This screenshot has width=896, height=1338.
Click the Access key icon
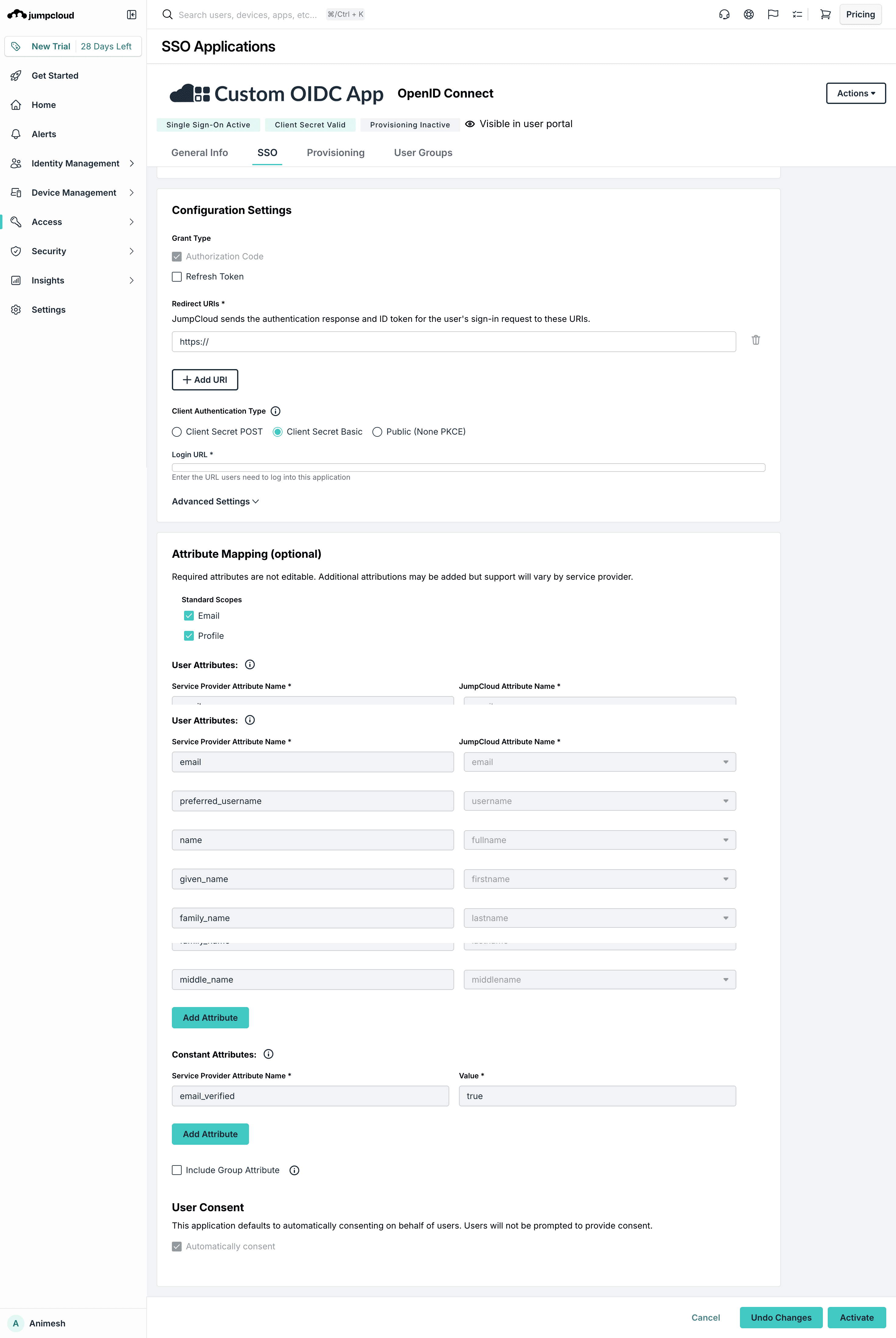16,222
